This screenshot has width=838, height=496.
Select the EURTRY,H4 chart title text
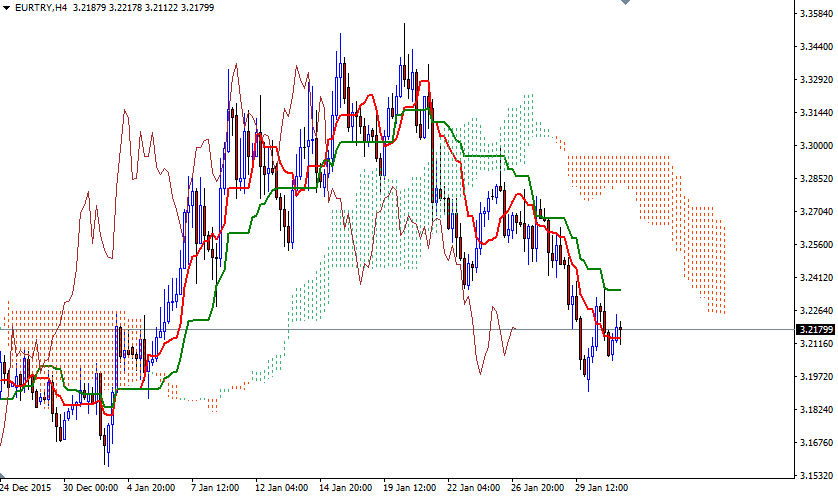(x=41, y=8)
